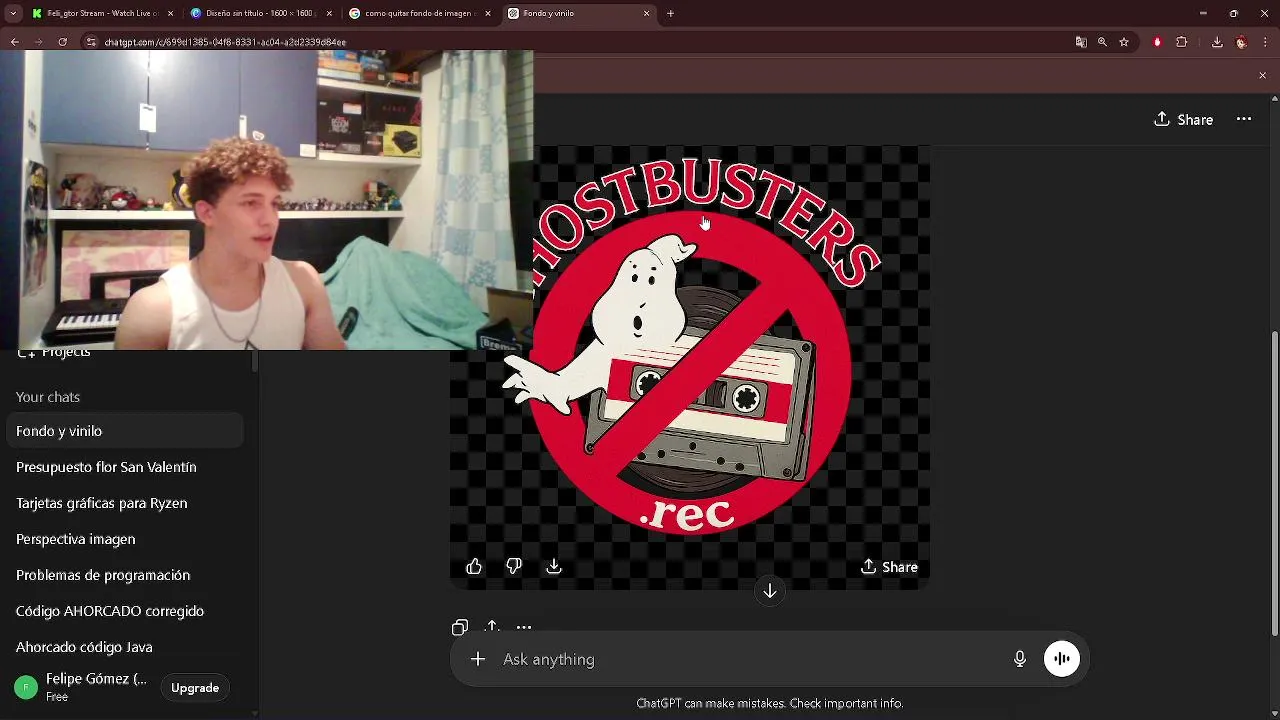Click the sidebar scrollbar thumb
Image resolution: width=1280 pixels, height=720 pixels.
pyautogui.click(x=254, y=362)
